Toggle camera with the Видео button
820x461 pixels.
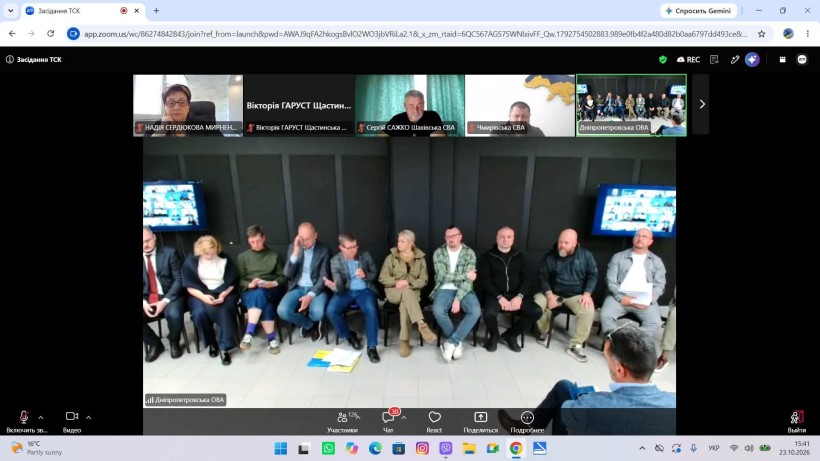(72, 421)
